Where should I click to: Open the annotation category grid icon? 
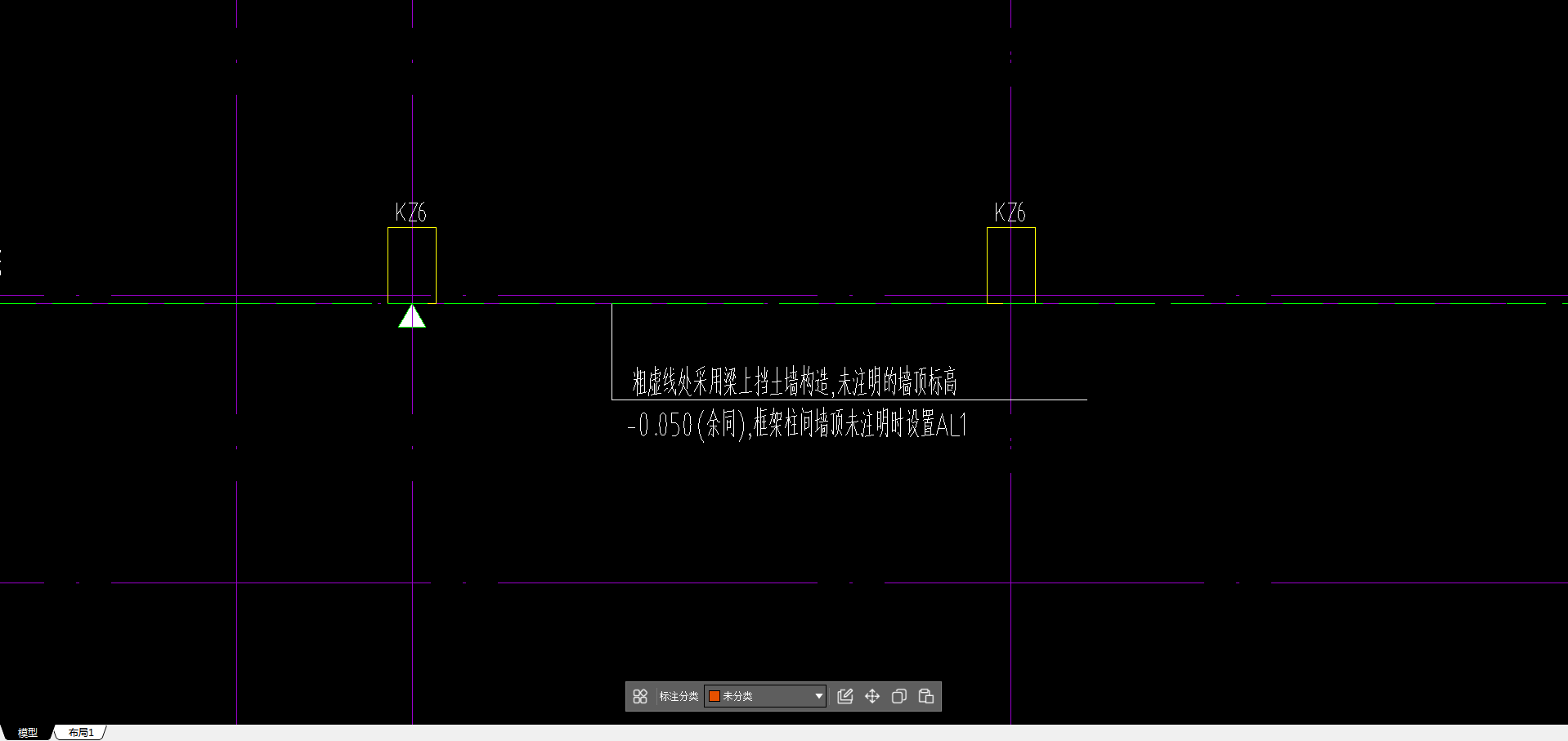click(640, 696)
